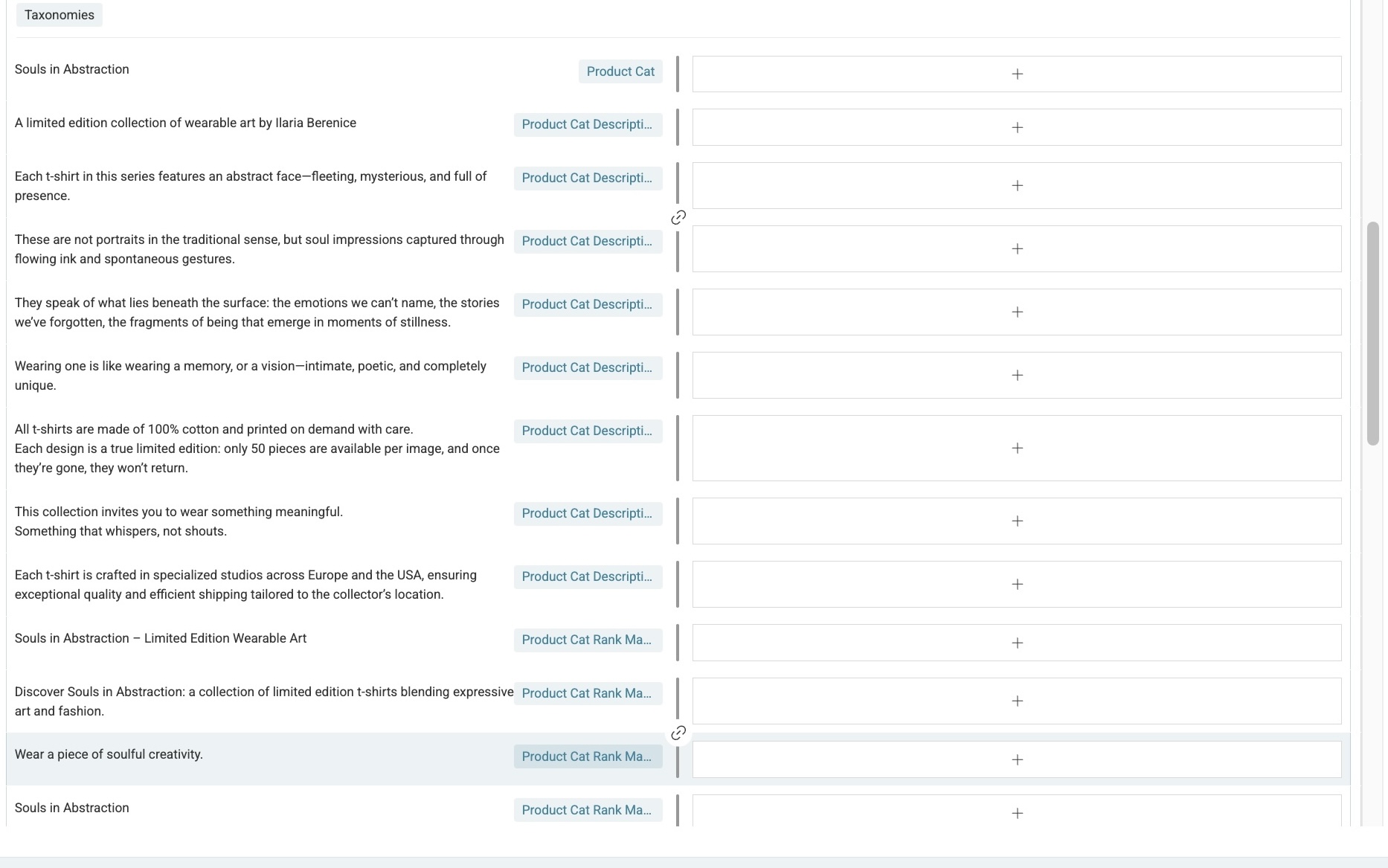
Task: Open translation field for 'wearing a memory' sentence
Action: (1017, 376)
